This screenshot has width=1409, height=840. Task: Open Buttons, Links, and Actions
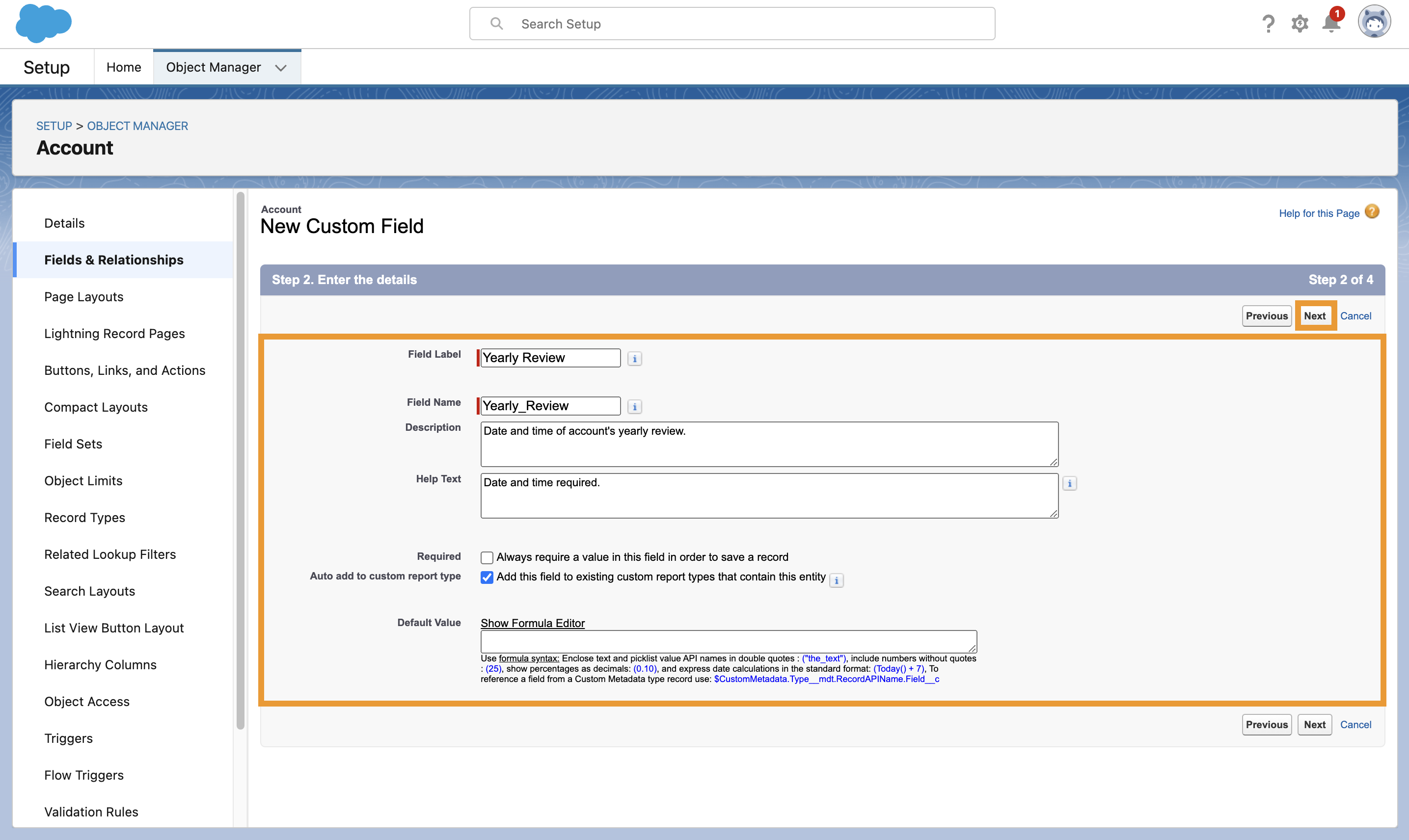click(125, 370)
